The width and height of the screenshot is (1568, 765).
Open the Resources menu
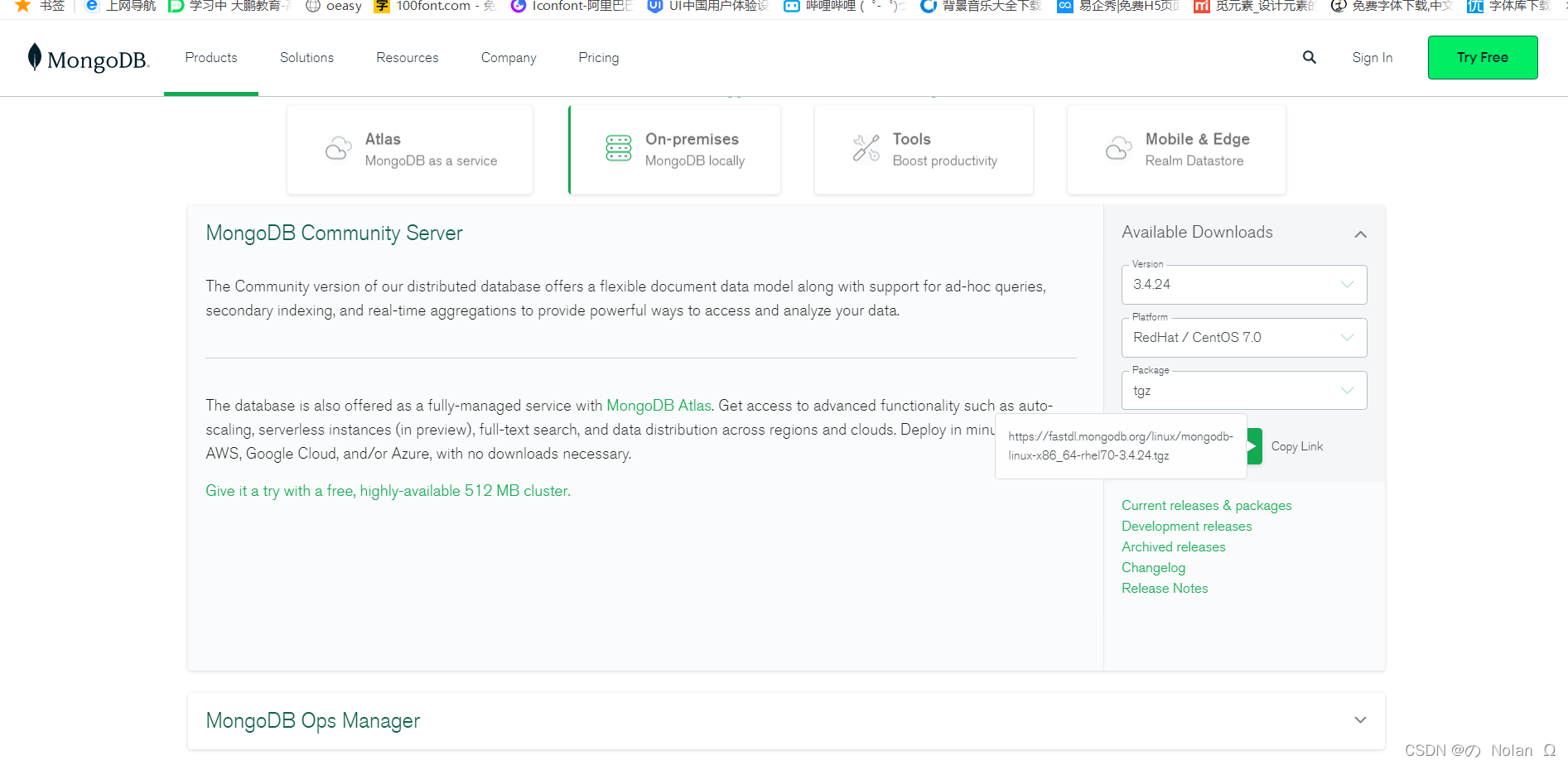pos(408,57)
